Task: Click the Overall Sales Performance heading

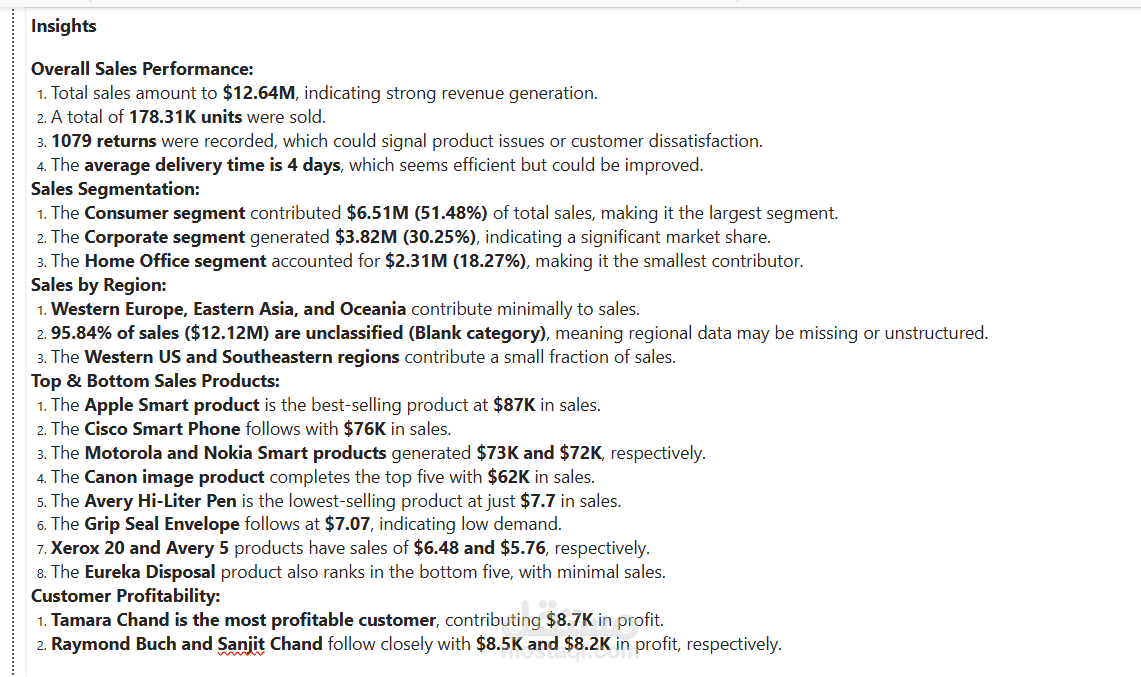Action: click(x=142, y=69)
